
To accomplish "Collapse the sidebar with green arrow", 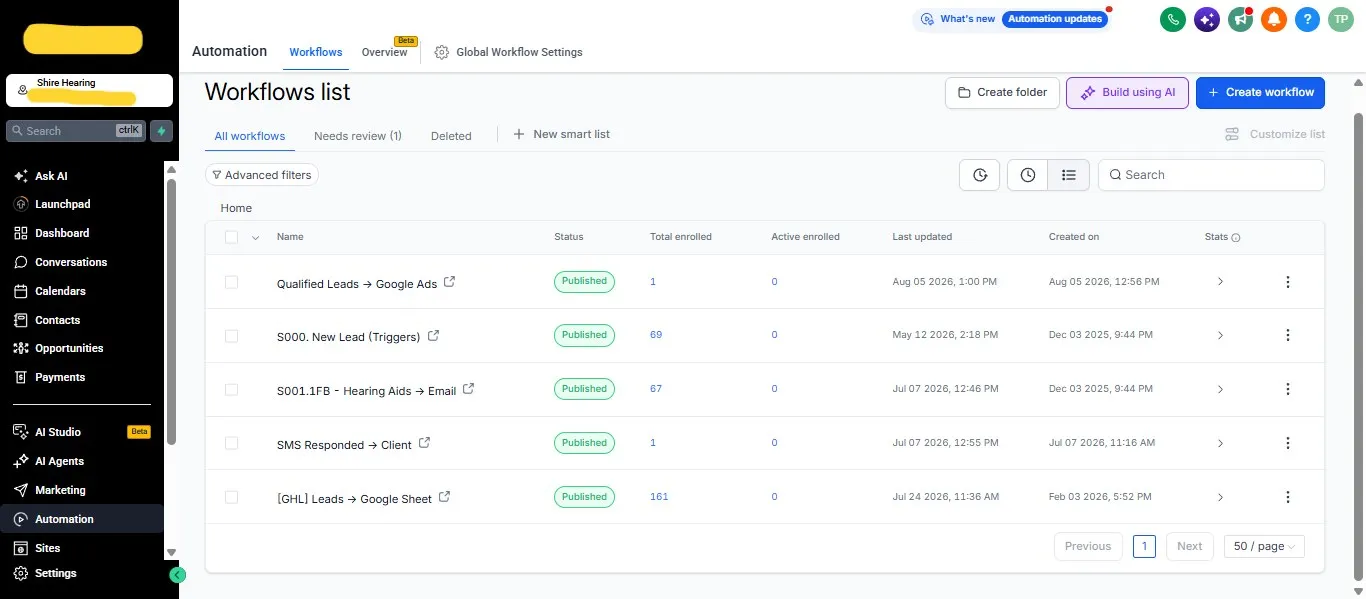I will pyautogui.click(x=178, y=575).
